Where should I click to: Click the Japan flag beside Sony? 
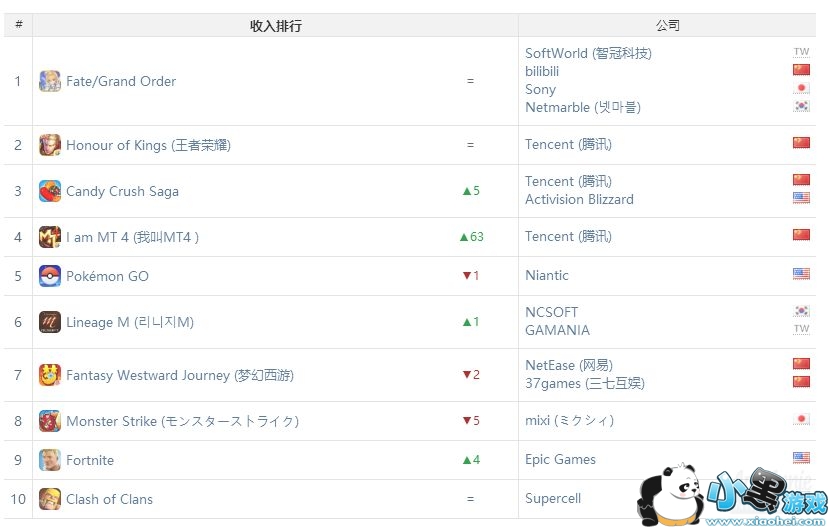click(x=801, y=89)
